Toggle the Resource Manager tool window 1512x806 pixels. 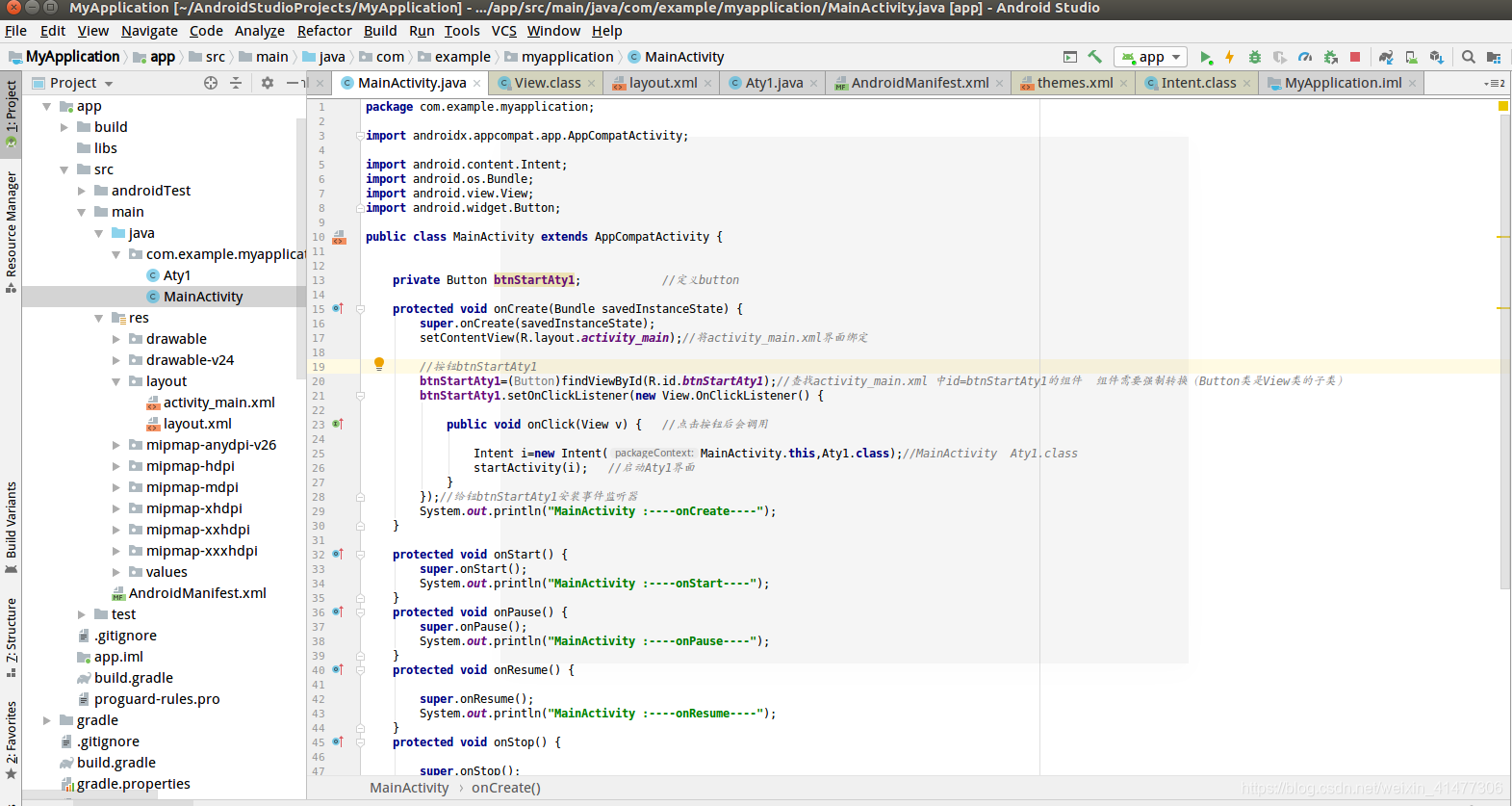pyautogui.click(x=11, y=231)
